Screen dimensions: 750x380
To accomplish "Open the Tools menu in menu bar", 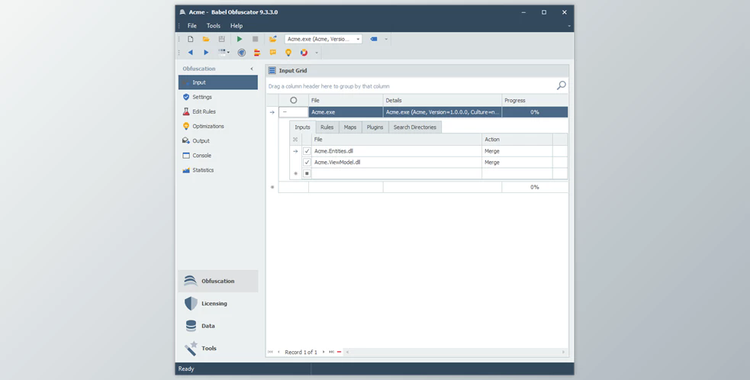I will coord(213,26).
